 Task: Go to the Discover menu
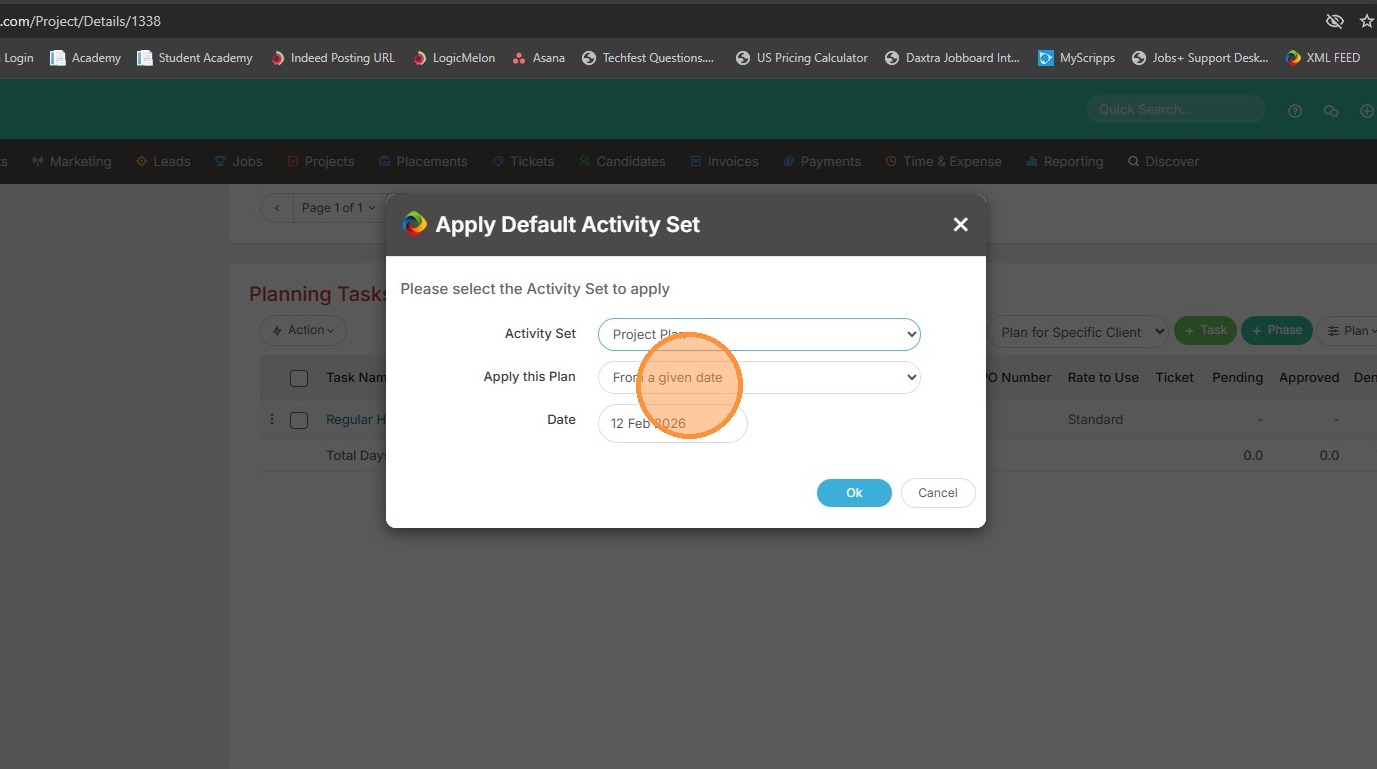tap(1163, 161)
